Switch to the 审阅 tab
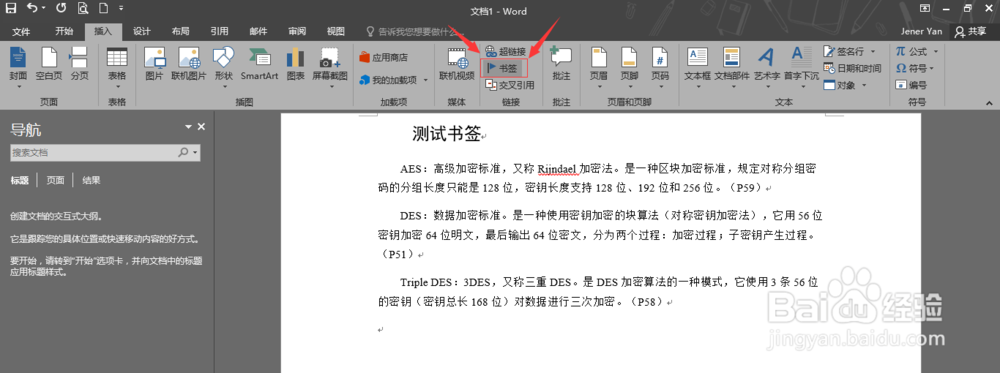 point(297,31)
